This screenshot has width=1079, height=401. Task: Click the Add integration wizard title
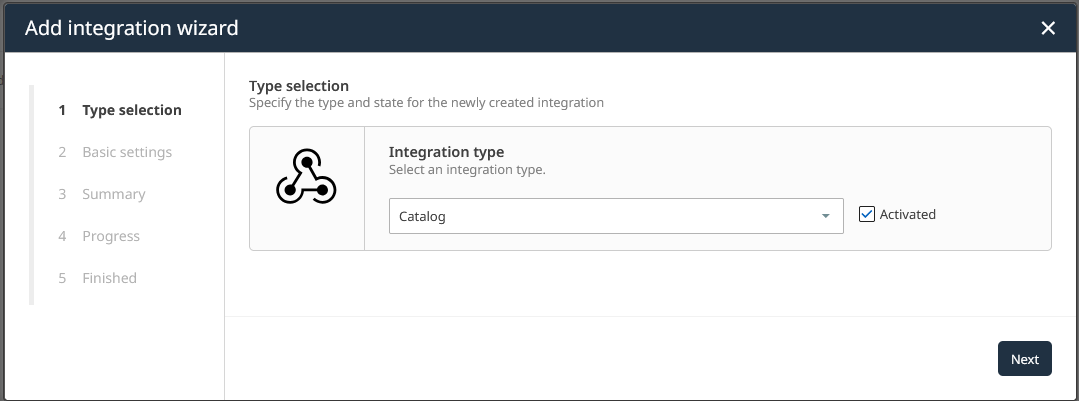[131, 28]
